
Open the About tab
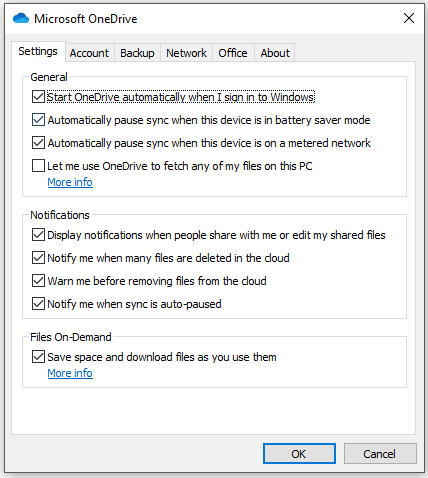275,53
